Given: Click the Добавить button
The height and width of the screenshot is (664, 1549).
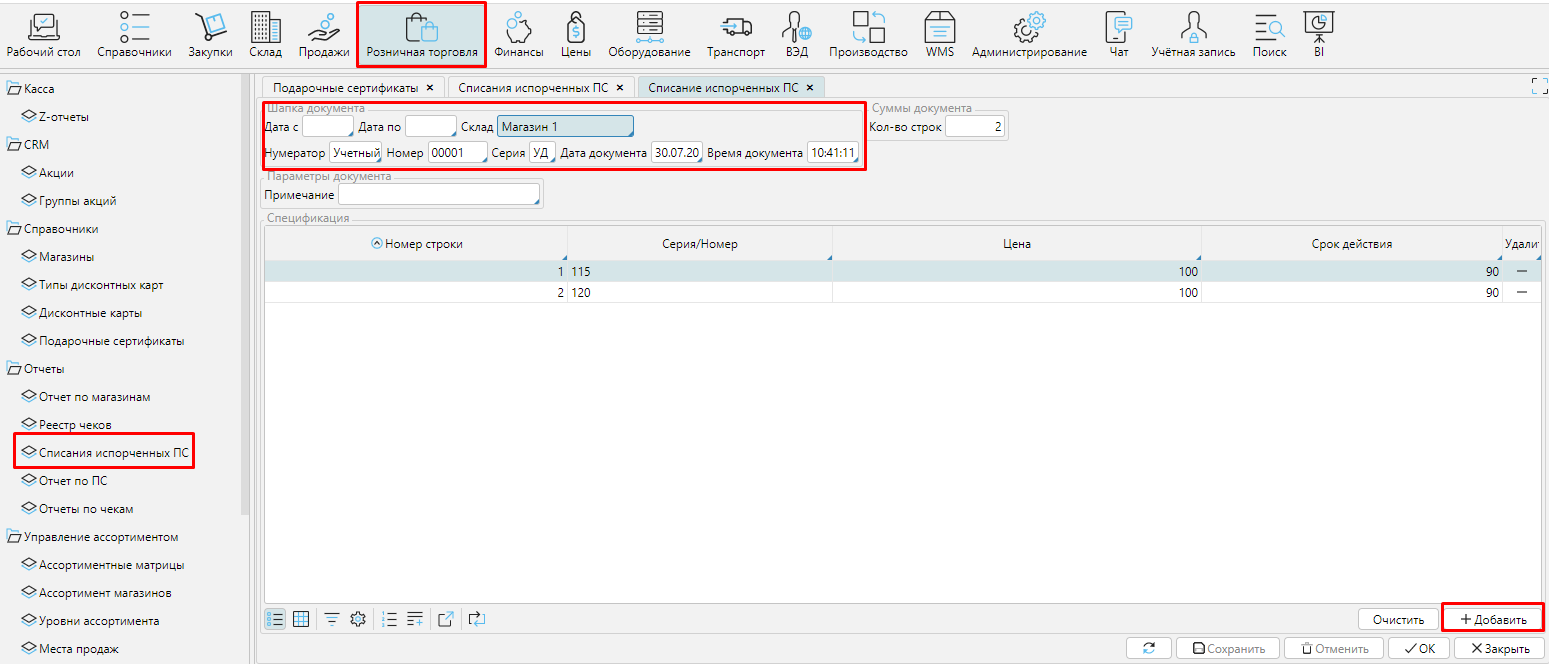Looking at the screenshot, I should click(x=1493, y=619).
